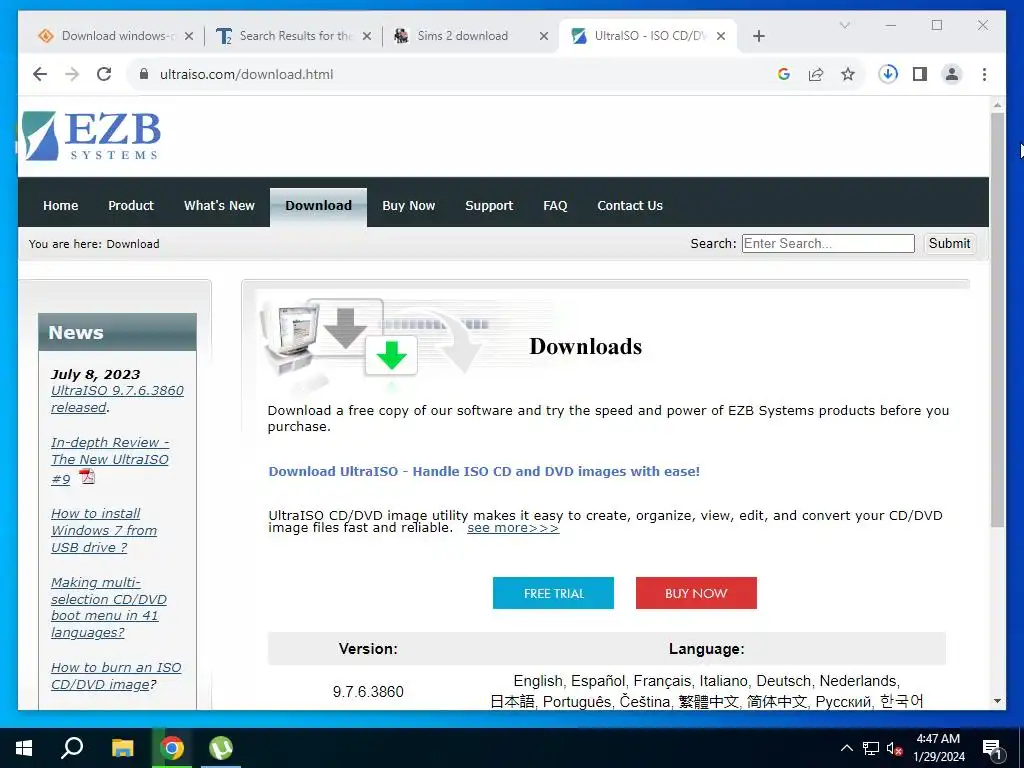1024x768 pixels.
Task: Click the scrollbar down arrow
Action: pos(997,701)
